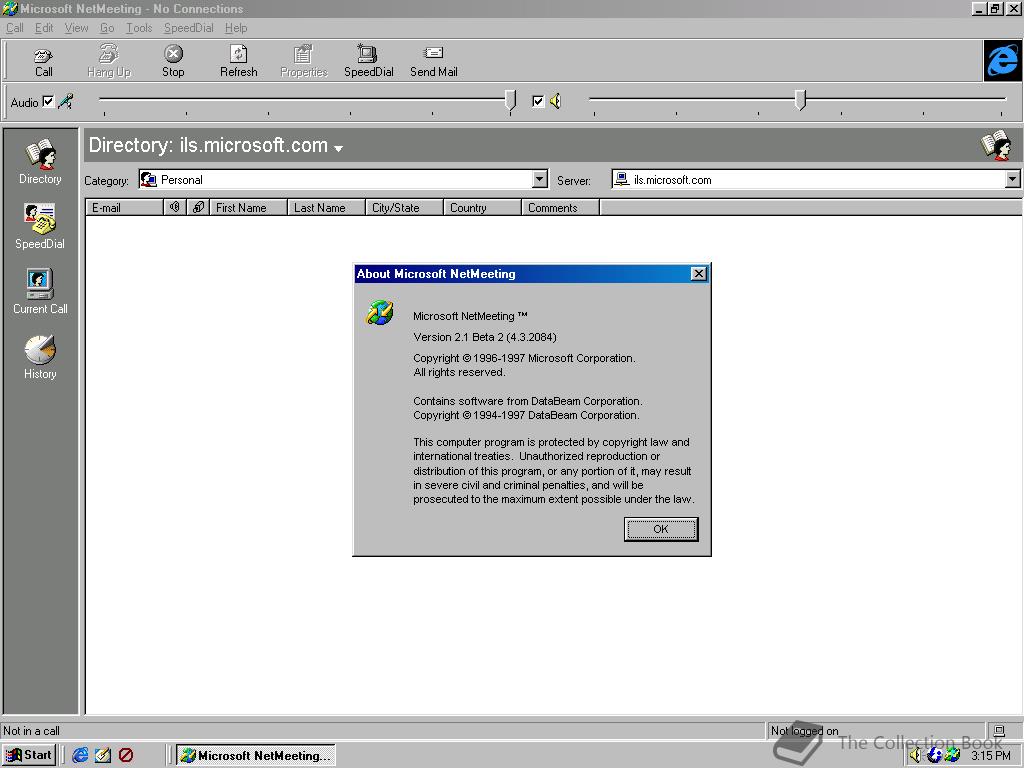Open the Windows Start menu

(x=29, y=755)
